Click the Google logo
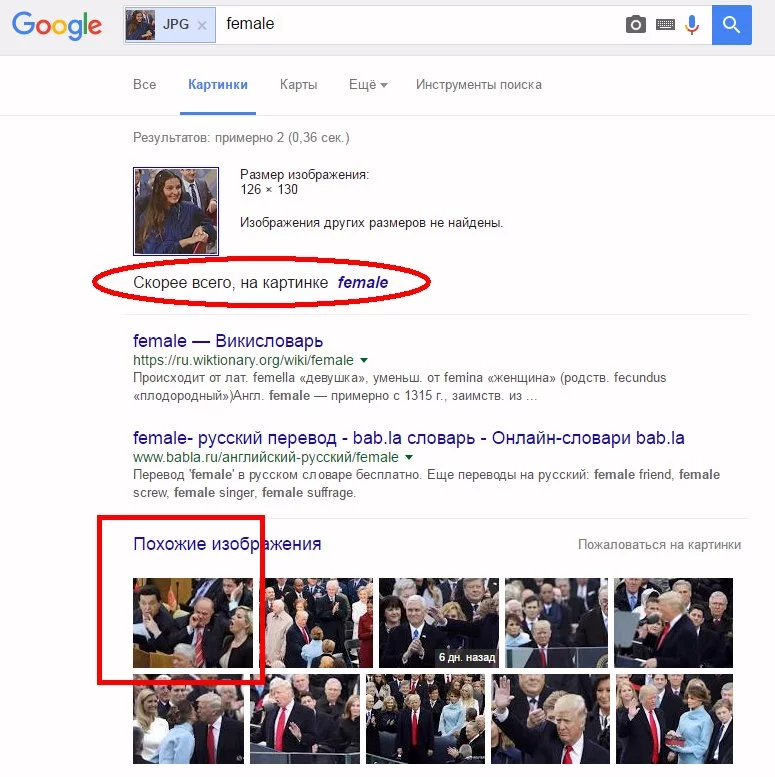775x777 pixels. 56,25
